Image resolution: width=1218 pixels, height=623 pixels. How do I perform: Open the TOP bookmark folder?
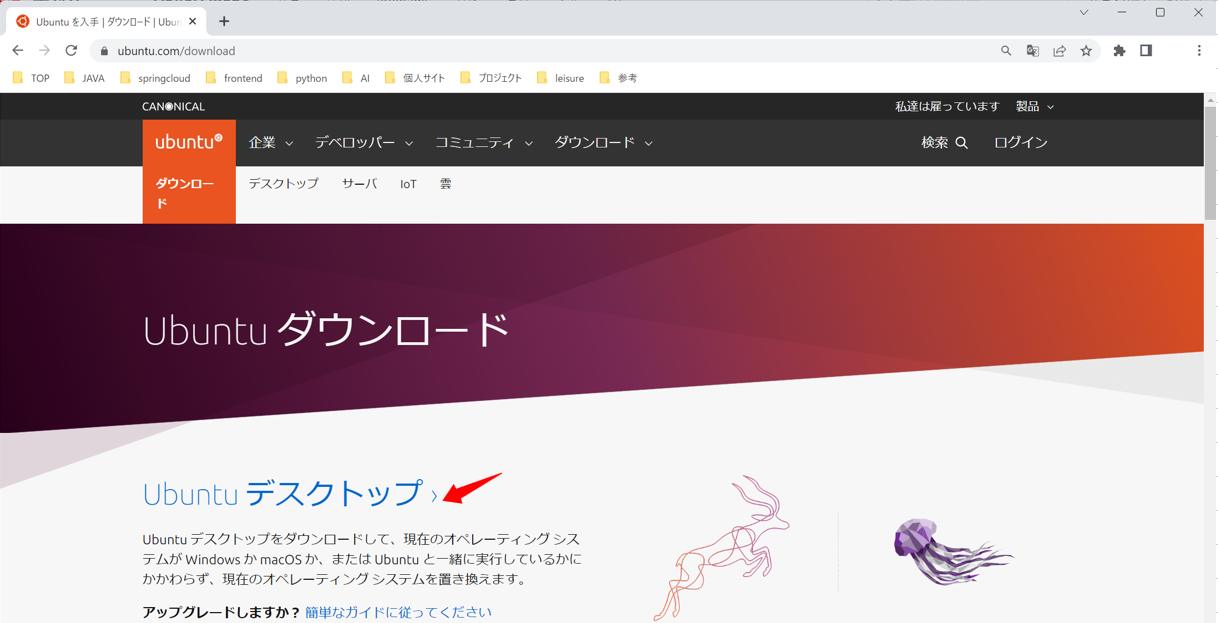[31, 78]
